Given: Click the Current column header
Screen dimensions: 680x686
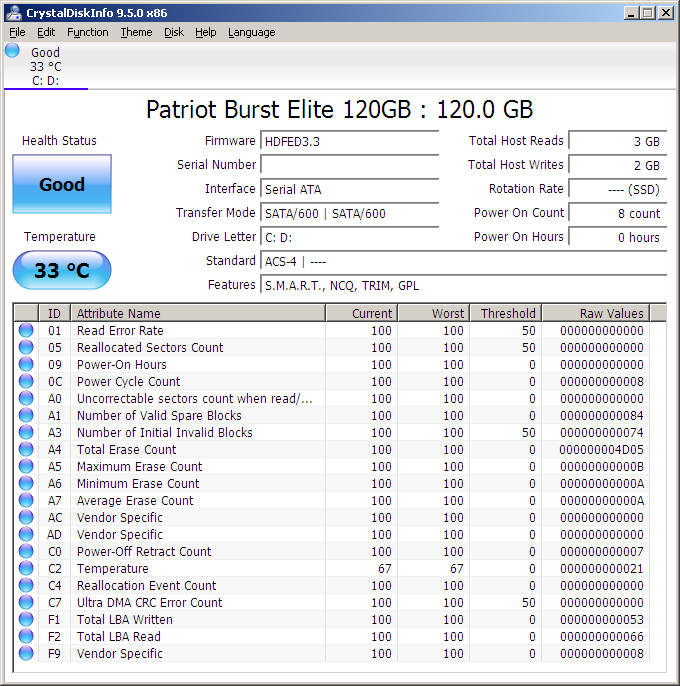Looking at the screenshot, I should click(x=361, y=313).
